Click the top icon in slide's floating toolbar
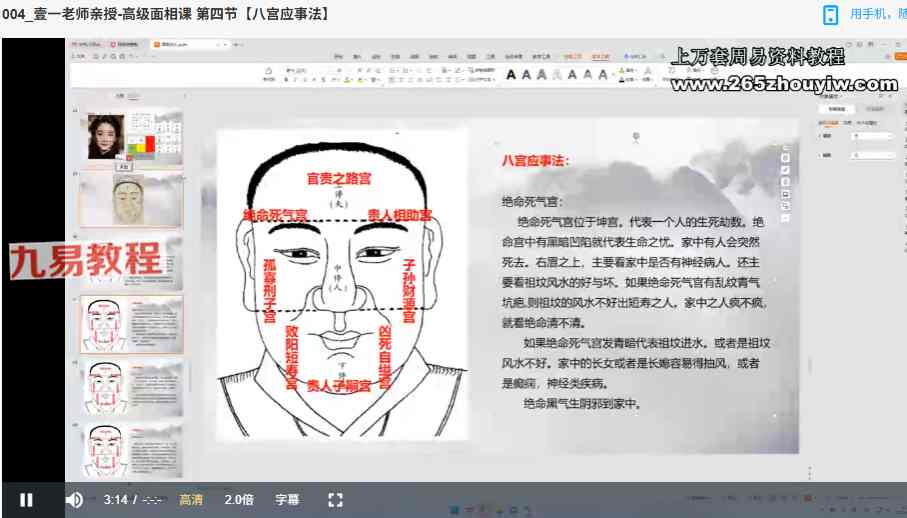Screen dimensions: 907x518 785,157
